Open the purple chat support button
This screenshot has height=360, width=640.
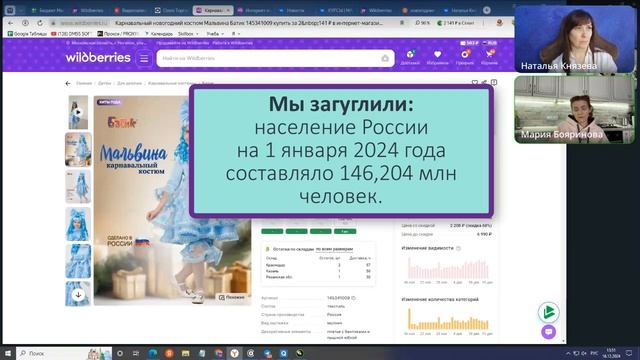click(x=549, y=331)
